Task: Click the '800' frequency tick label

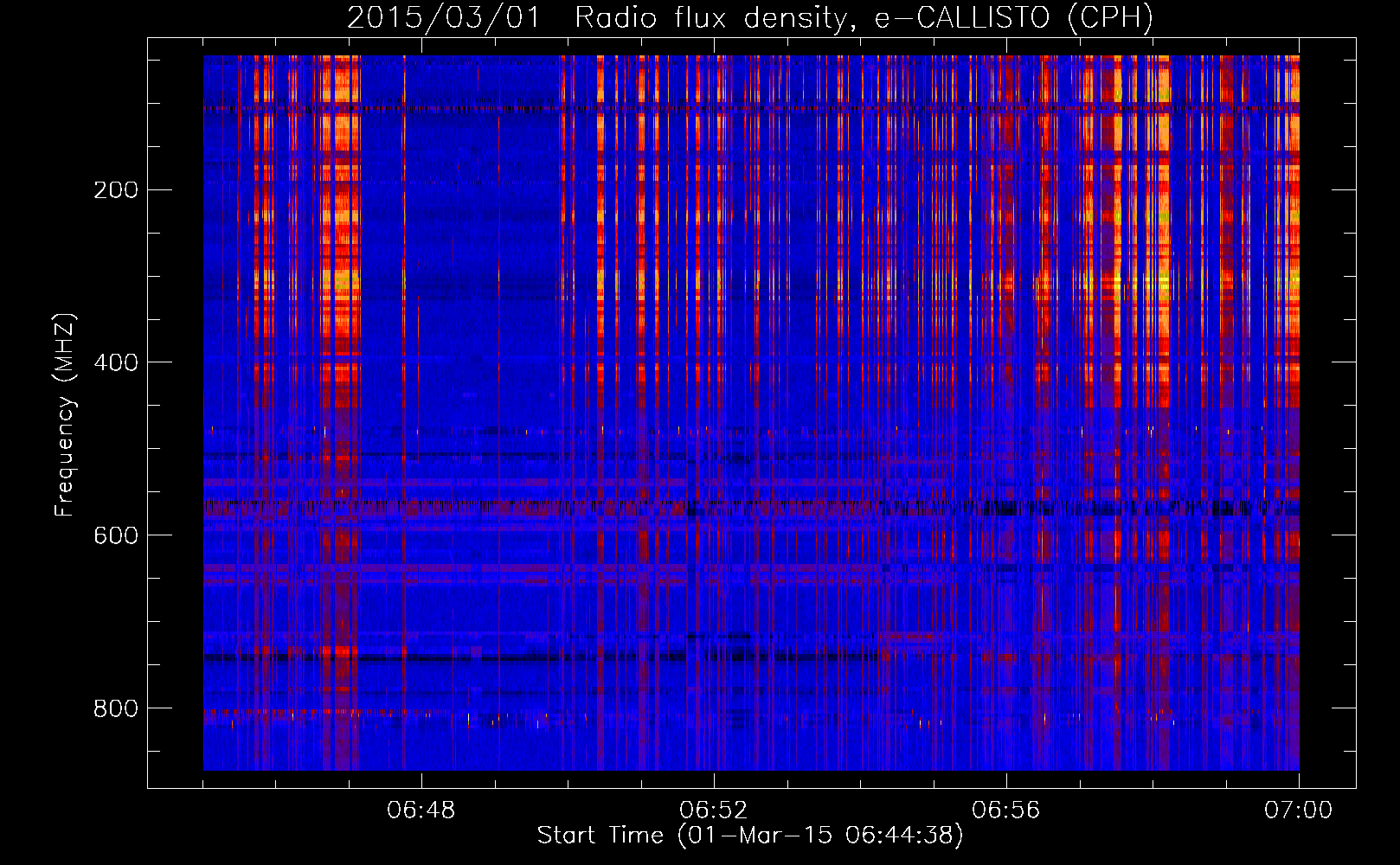Action: click(116, 708)
